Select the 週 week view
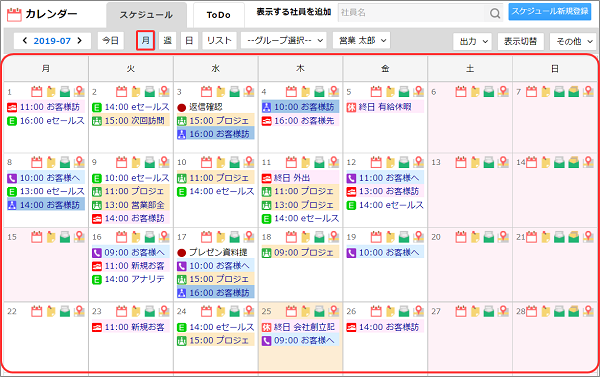The image size is (600, 377). point(168,40)
